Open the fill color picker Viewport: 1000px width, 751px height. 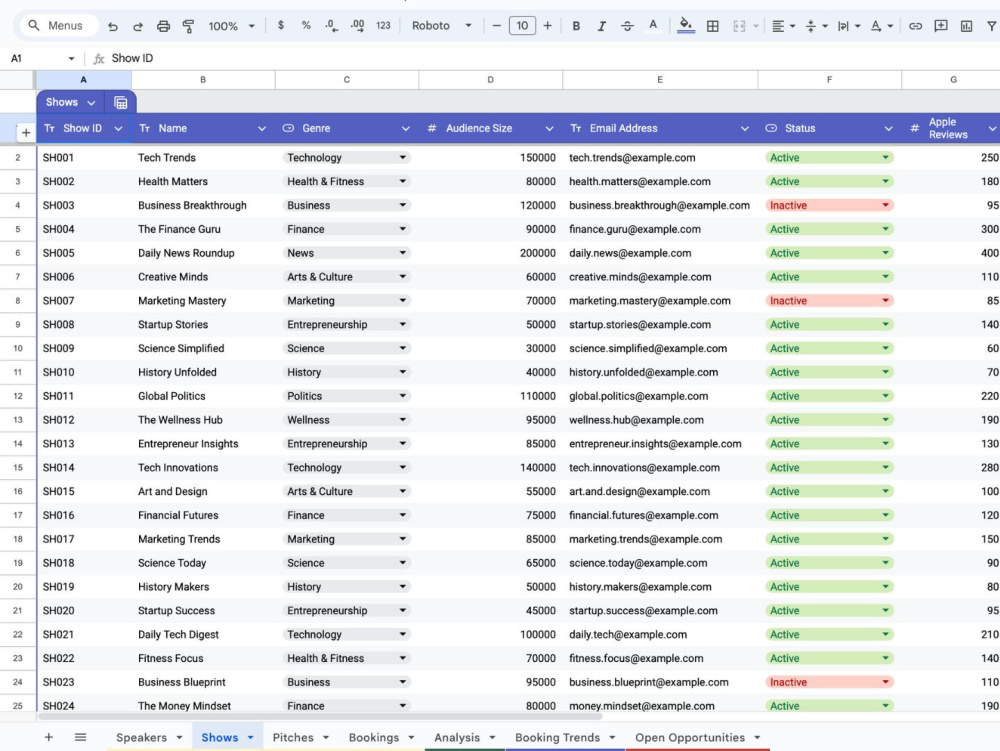(686, 26)
